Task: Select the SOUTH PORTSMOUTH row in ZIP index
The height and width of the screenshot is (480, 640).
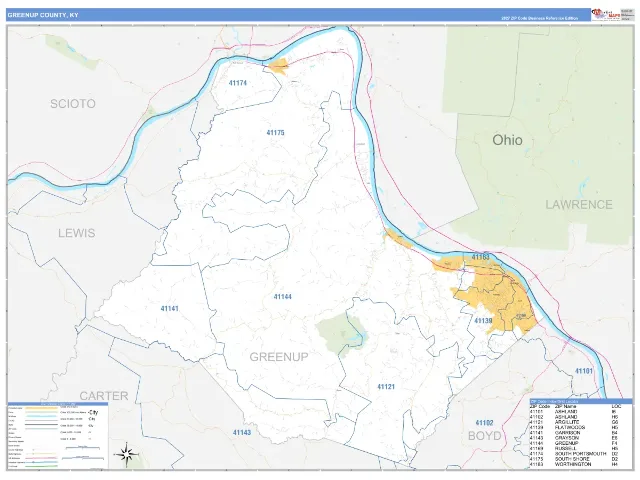Action: 575,453
